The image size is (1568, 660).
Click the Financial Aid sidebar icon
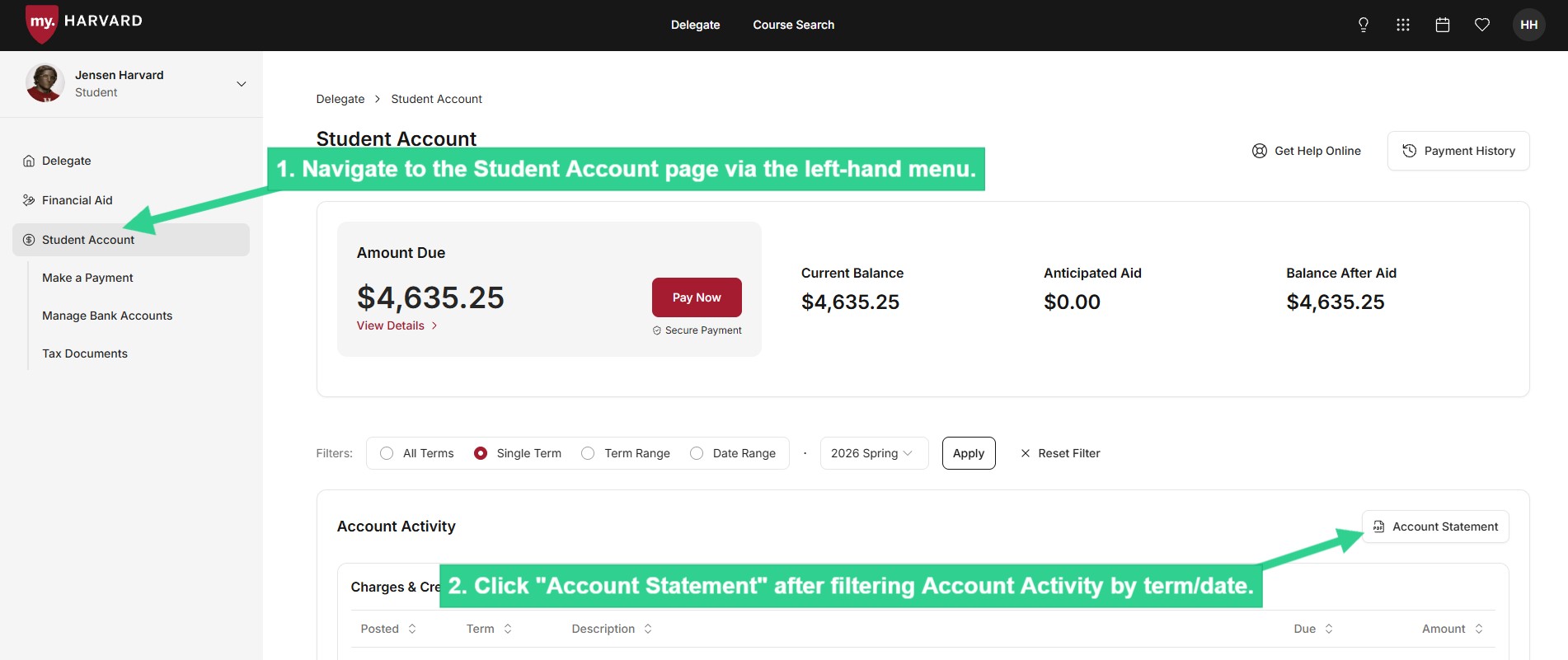[x=29, y=200]
